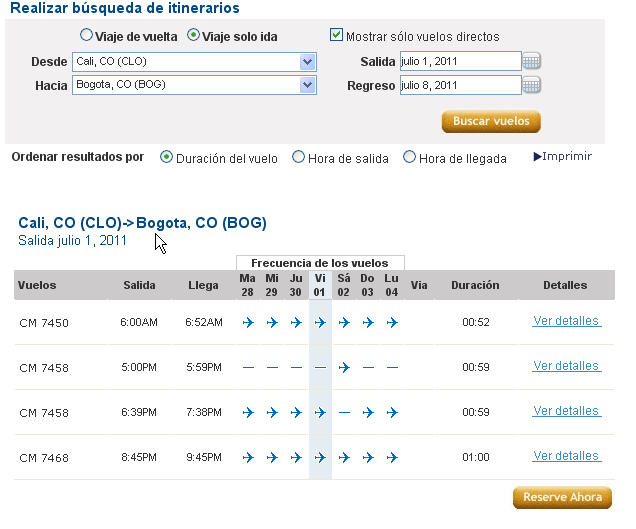
Task: Open the Salida date calendar picker
Action: pyautogui.click(x=531, y=61)
